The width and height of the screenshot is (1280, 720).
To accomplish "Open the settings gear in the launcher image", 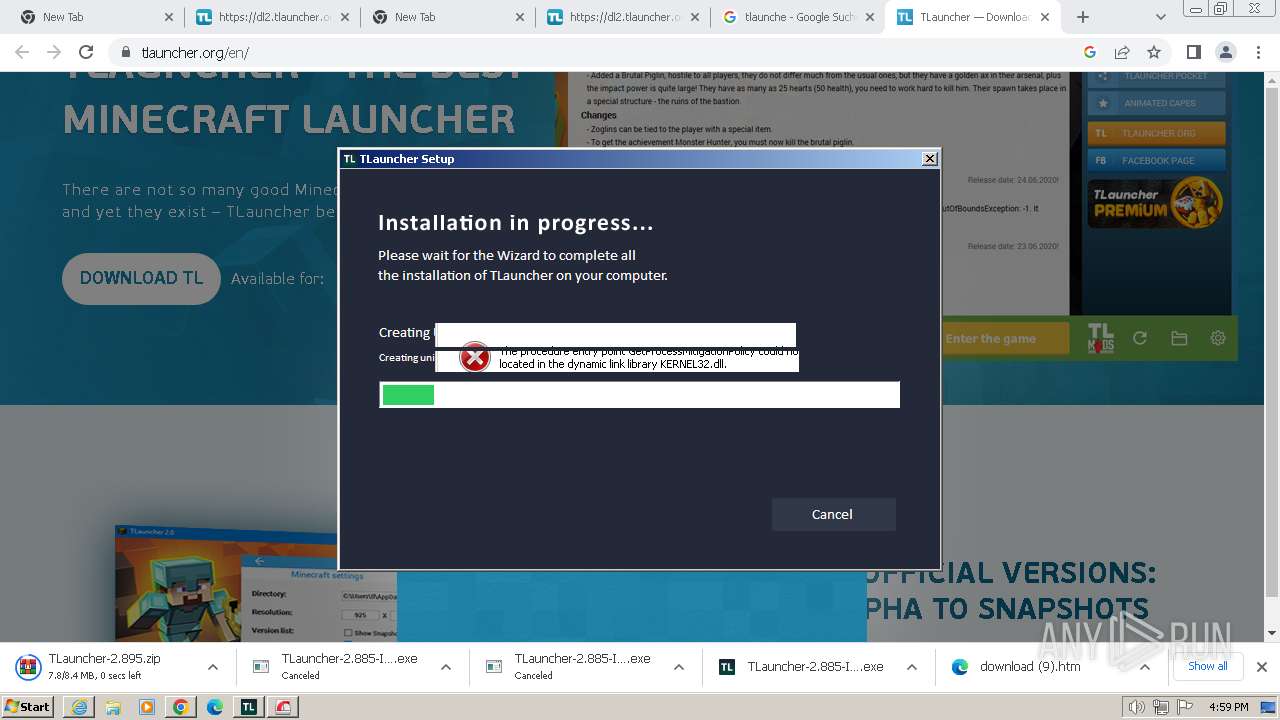I will coord(1218,338).
